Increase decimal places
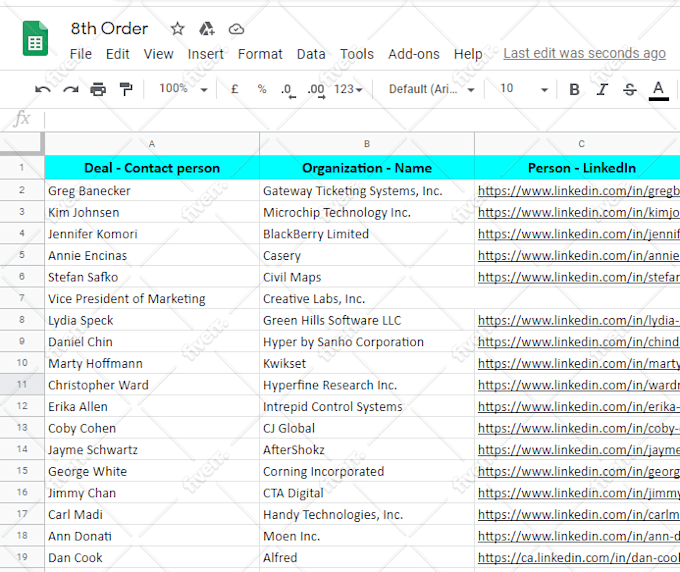Image resolution: width=680 pixels, height=572 pixels. pyautogui.click(x=316, y=90)
